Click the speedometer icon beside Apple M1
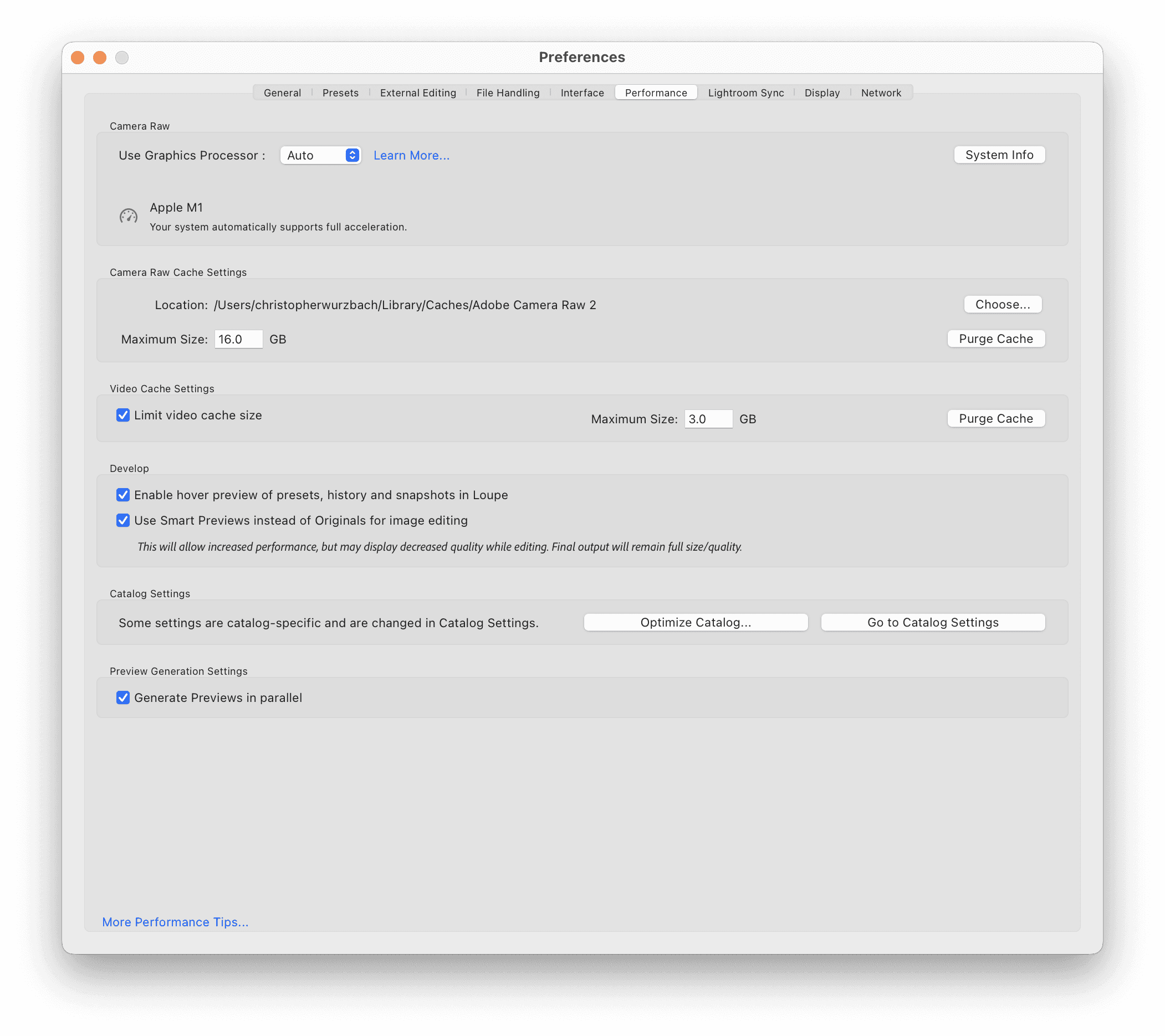Image resolution: width=1165 pixels, height=1036 pixels. pyautogui.click(x=128, y=216)
